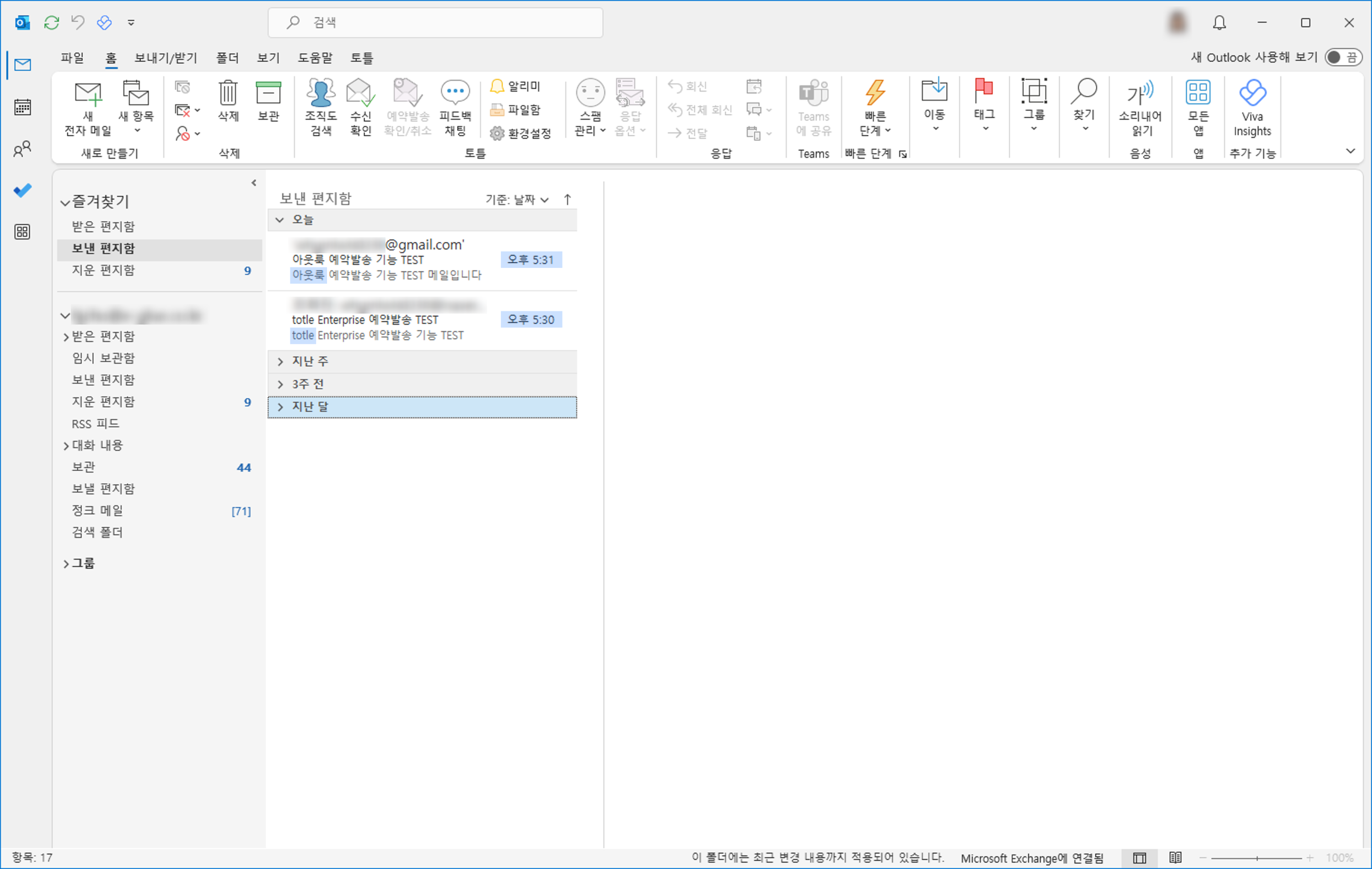
Task: Click the Archive (보관) icon in the ribbon
Action: 268,94
